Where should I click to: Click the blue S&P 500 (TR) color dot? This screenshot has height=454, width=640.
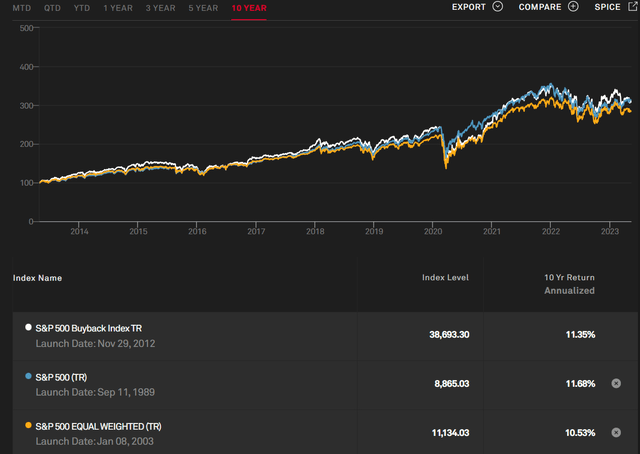click(x=28, y=376)
